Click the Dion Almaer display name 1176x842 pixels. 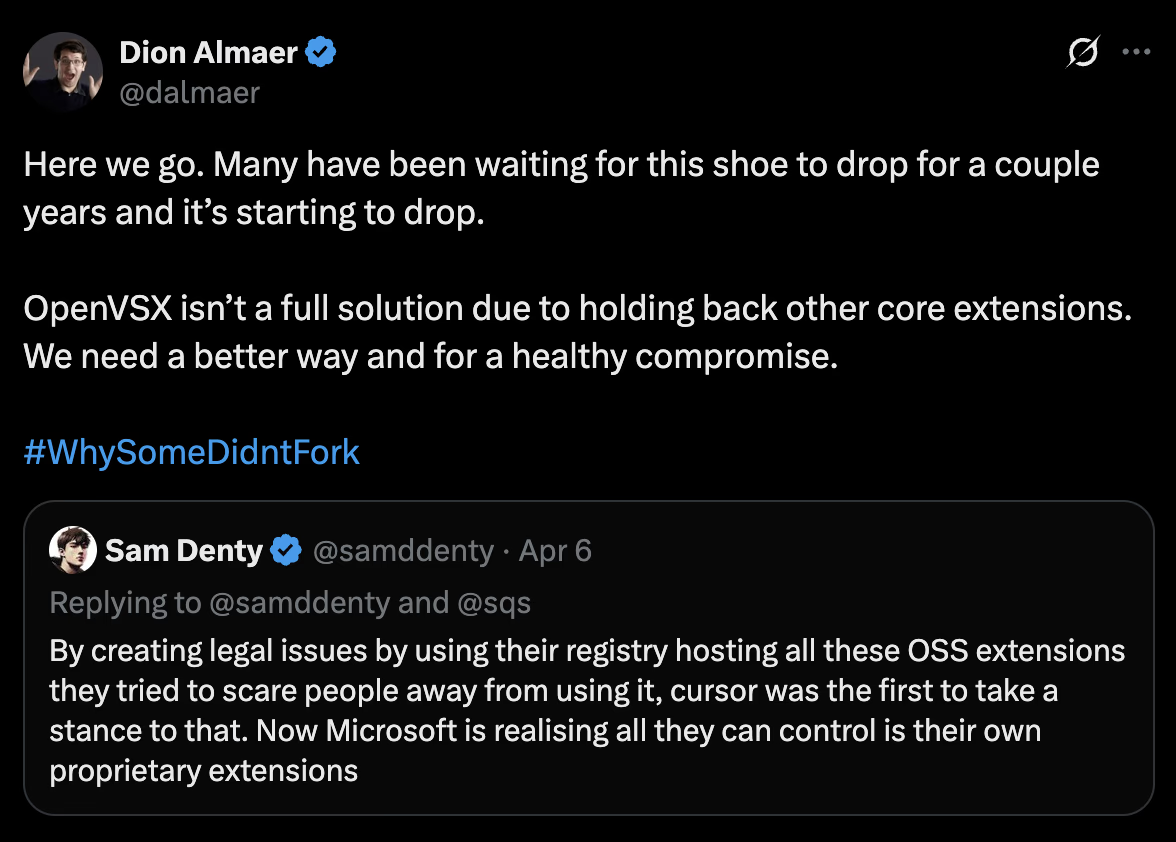coord(208,53)
